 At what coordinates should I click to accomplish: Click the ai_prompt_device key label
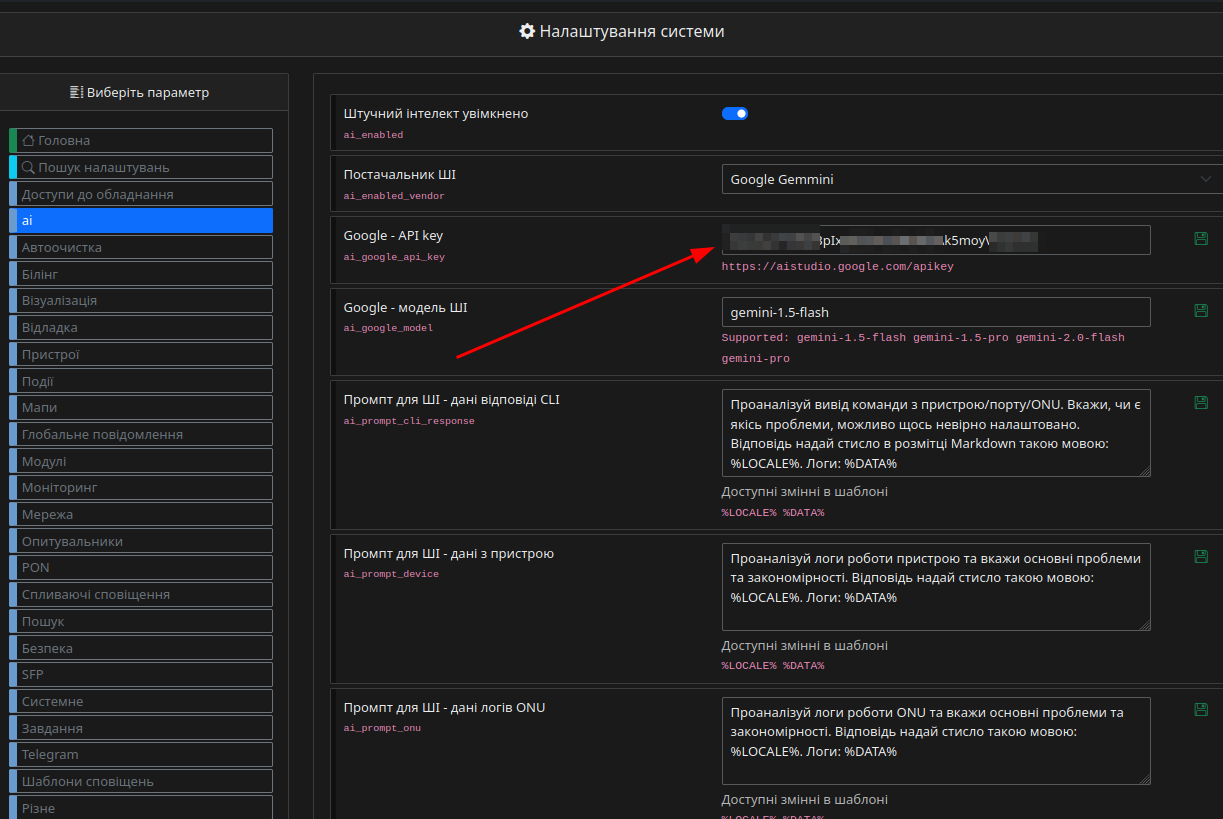tap(391, 574)
